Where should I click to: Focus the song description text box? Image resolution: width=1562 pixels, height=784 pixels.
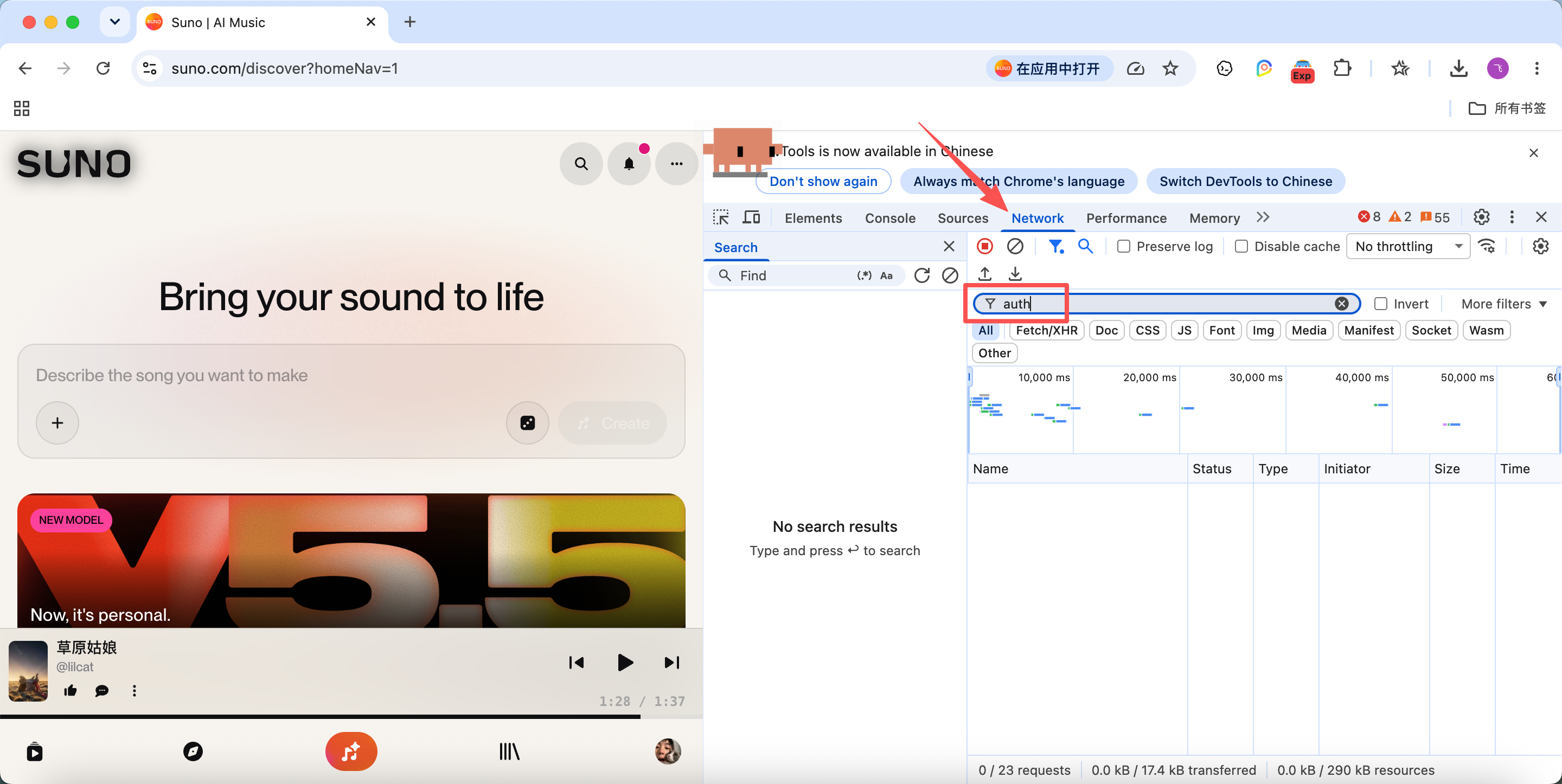click(x=351, y=375)
